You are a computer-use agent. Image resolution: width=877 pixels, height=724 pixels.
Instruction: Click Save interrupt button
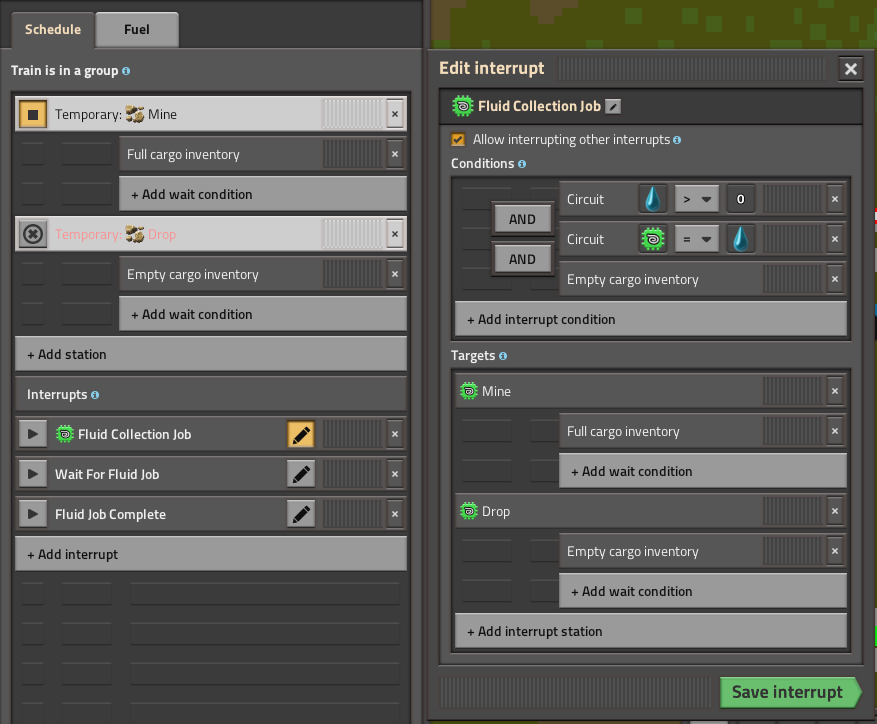788,692
